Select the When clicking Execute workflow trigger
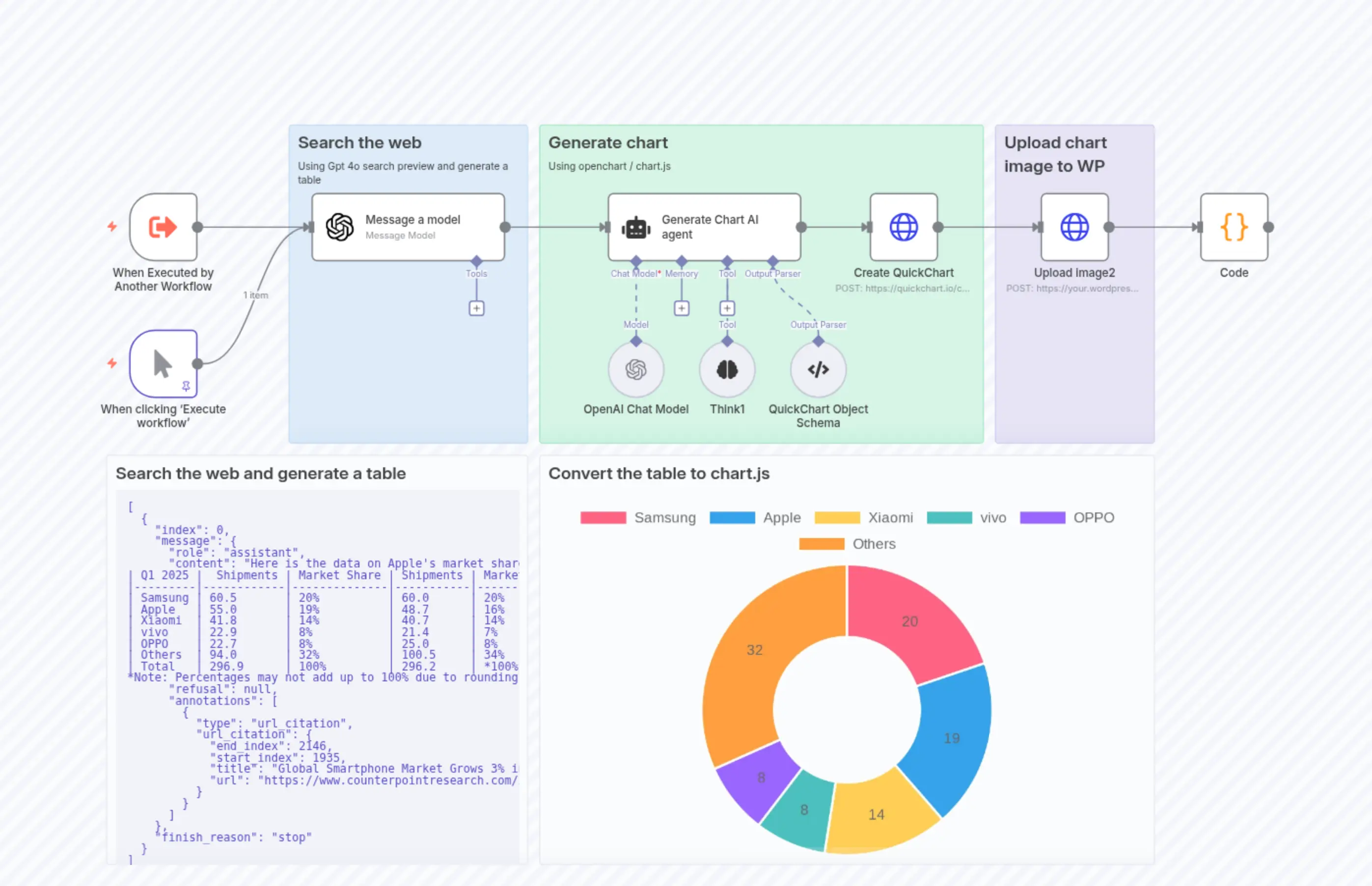The image size is (1372, 886). point(163,364)
